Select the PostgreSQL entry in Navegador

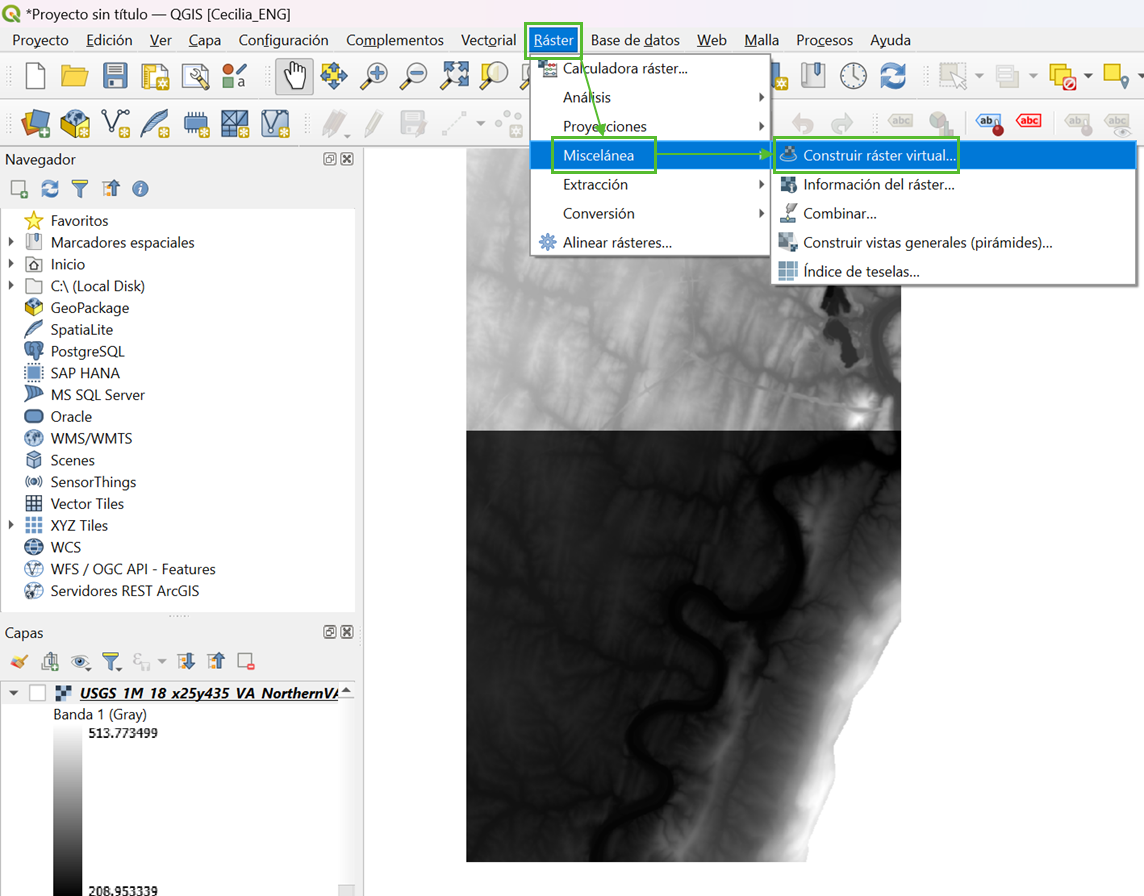coord(88,352)
